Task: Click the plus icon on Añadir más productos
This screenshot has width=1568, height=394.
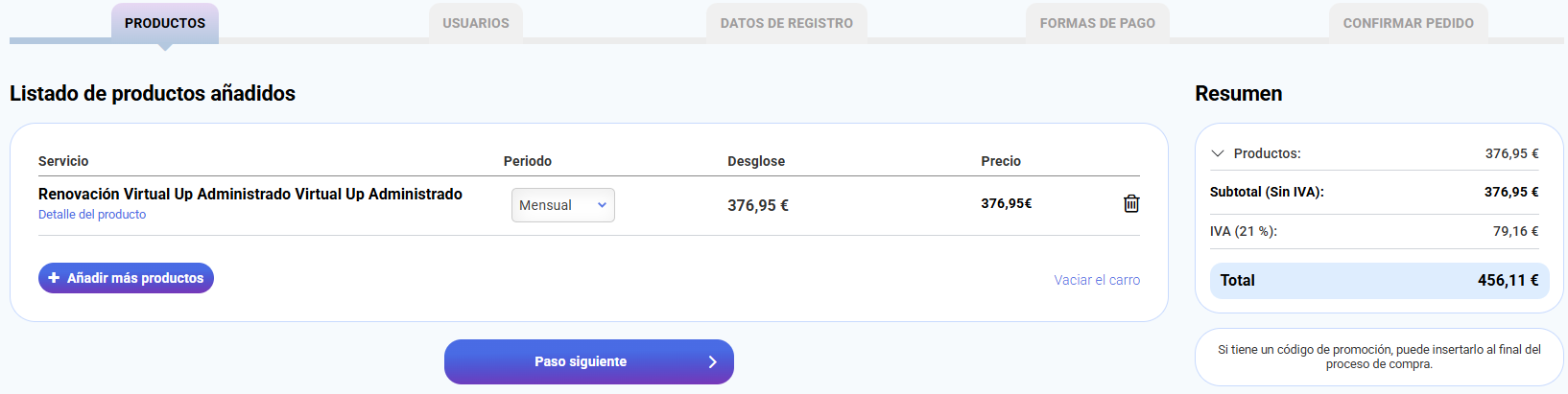Action: 54,278
